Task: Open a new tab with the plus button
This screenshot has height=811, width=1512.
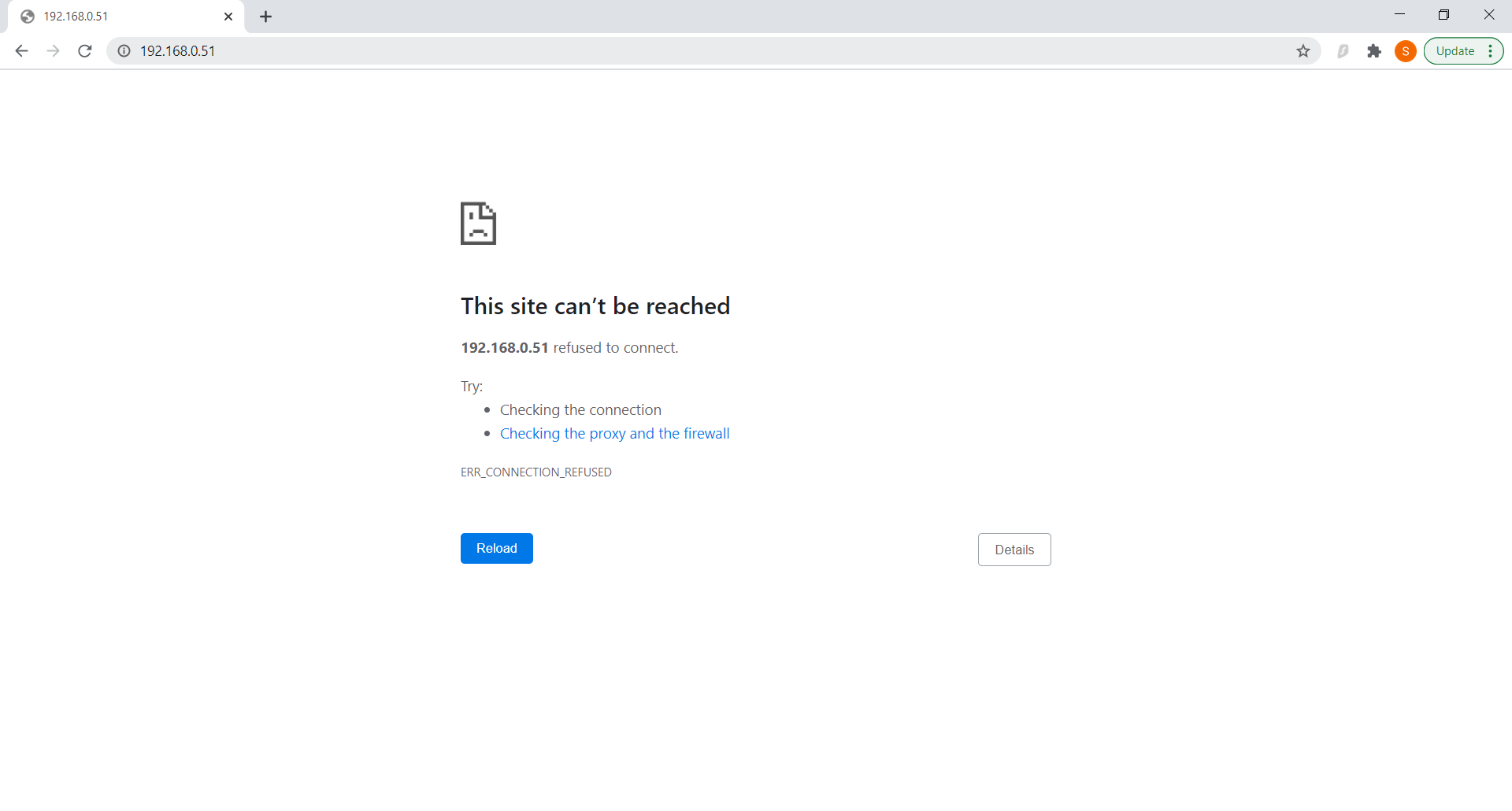Action: pos(265,16)
